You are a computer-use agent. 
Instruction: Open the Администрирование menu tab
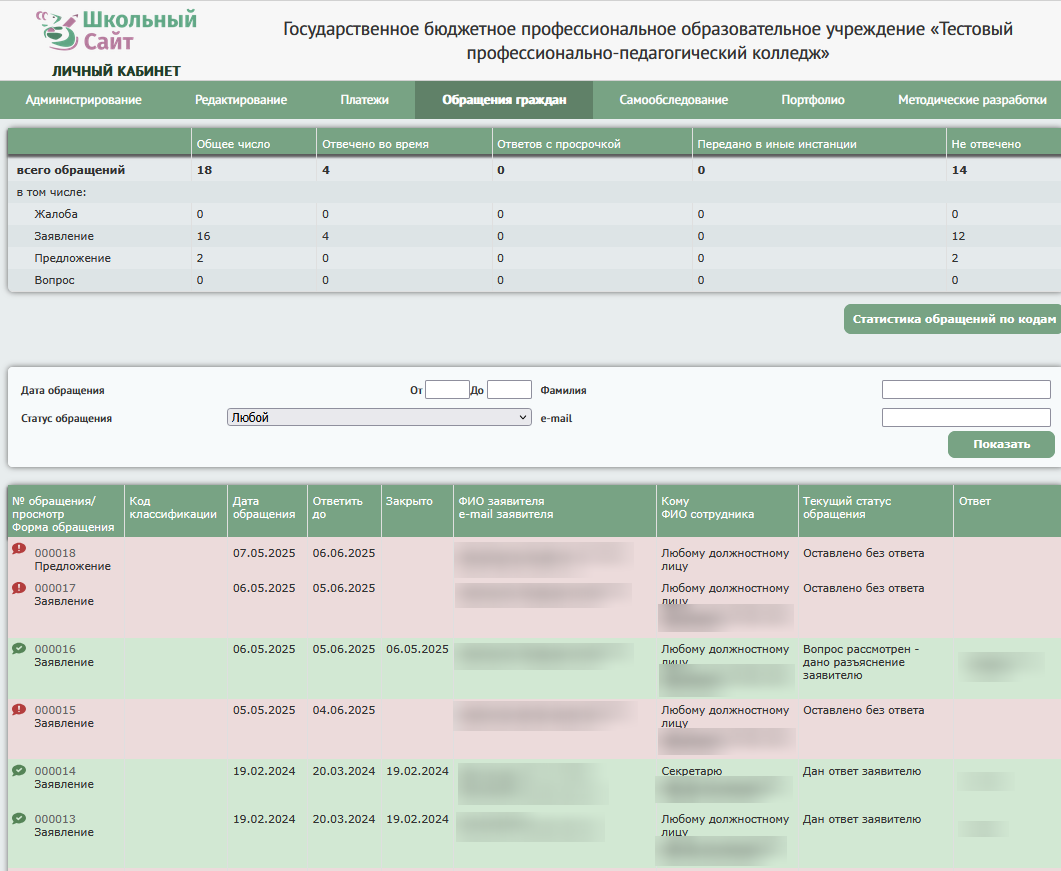(x=83, y=100)
